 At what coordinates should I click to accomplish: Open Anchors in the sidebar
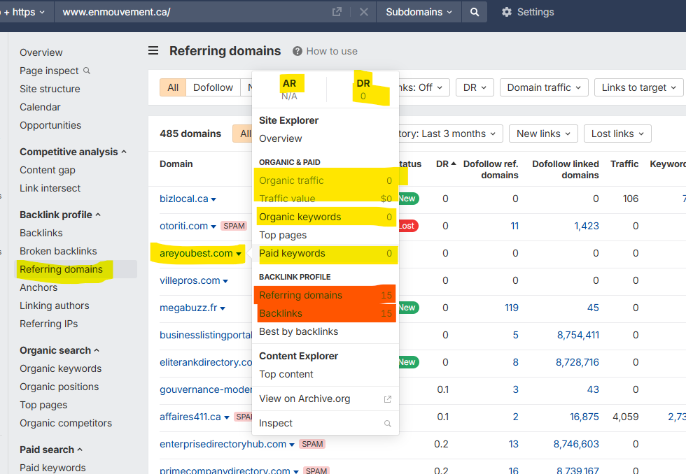38,288
